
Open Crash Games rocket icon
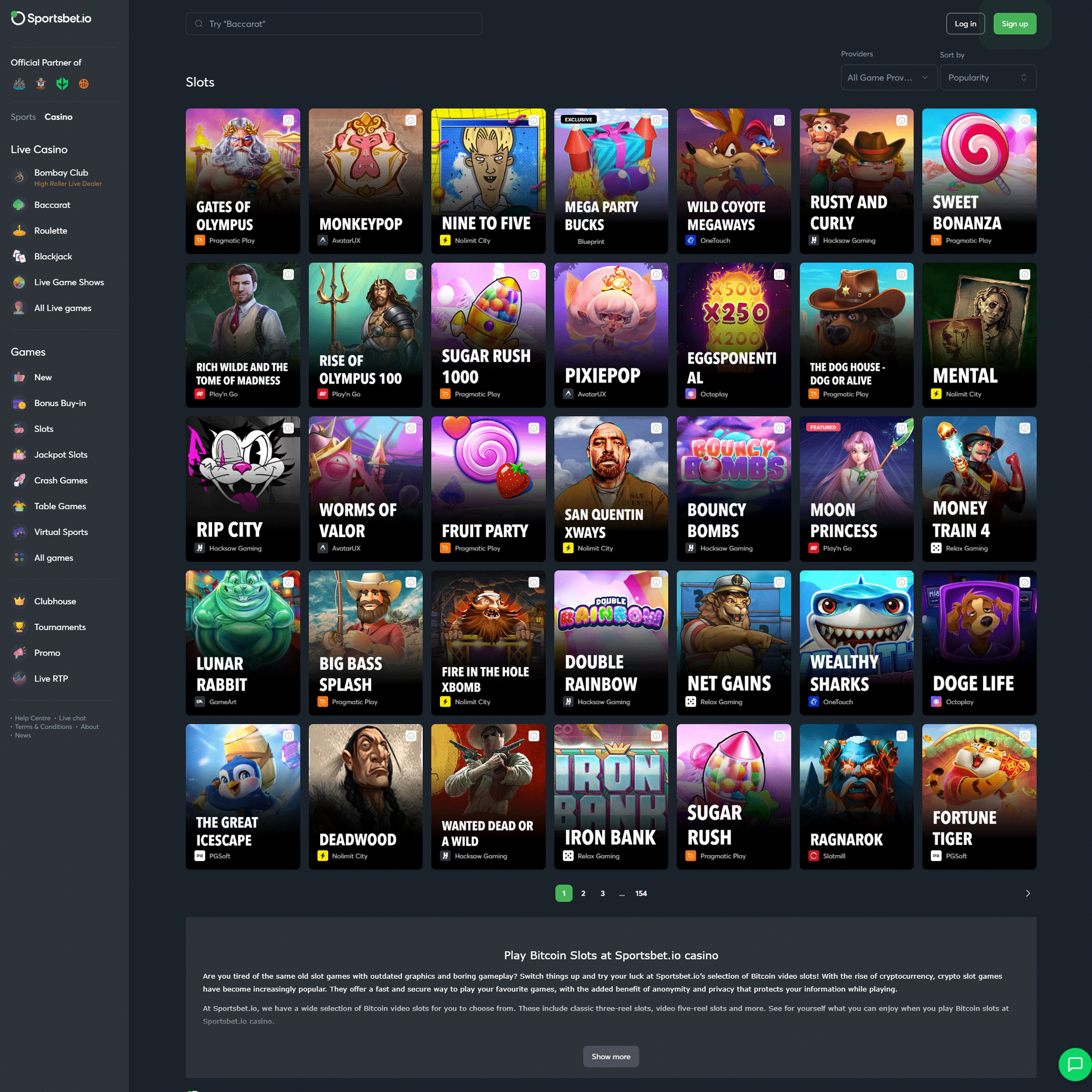pyautogui.click(x=19, y=481)
